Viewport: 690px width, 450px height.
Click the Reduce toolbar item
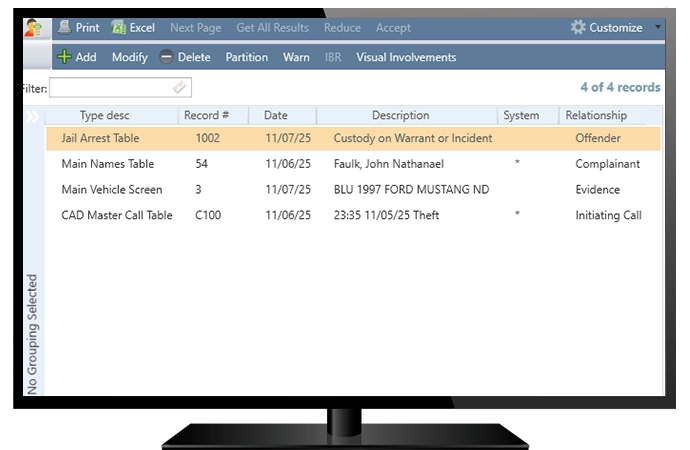tap(342, 28)
